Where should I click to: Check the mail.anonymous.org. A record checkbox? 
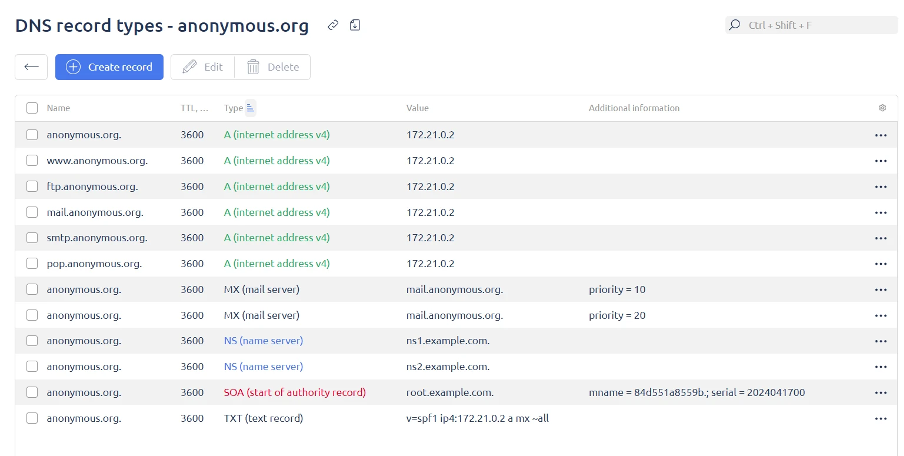[32, 212]
